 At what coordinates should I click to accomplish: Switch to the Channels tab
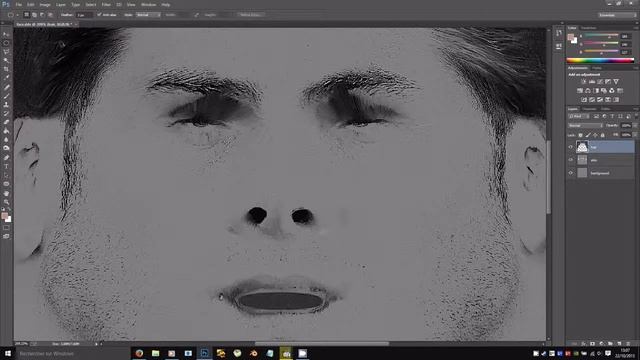(589, 109)
